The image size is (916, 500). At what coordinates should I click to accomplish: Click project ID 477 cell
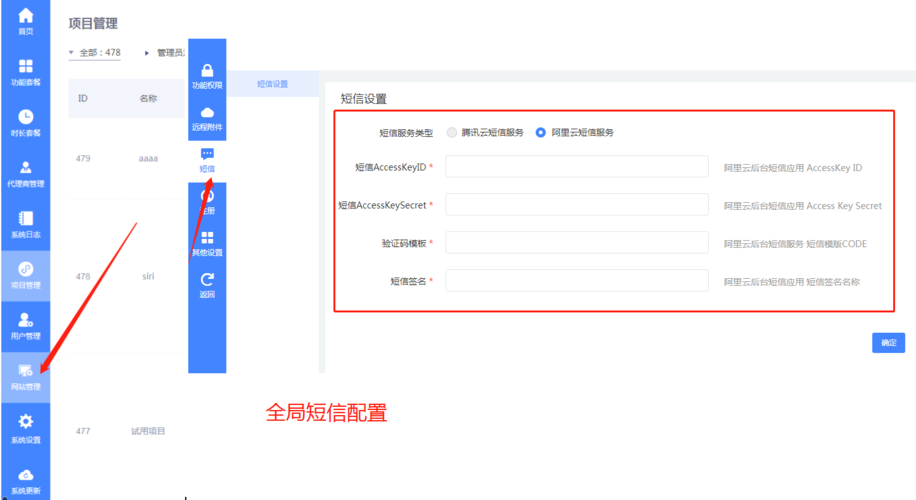pyautogui.click(x=83, y=431)
